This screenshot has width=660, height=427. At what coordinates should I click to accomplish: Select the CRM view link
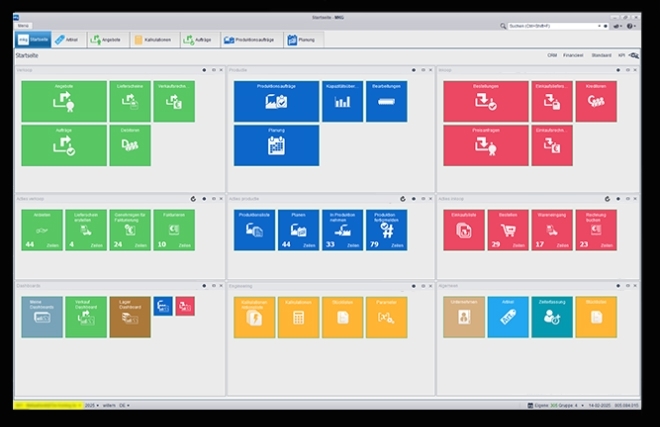pos(553,57)
